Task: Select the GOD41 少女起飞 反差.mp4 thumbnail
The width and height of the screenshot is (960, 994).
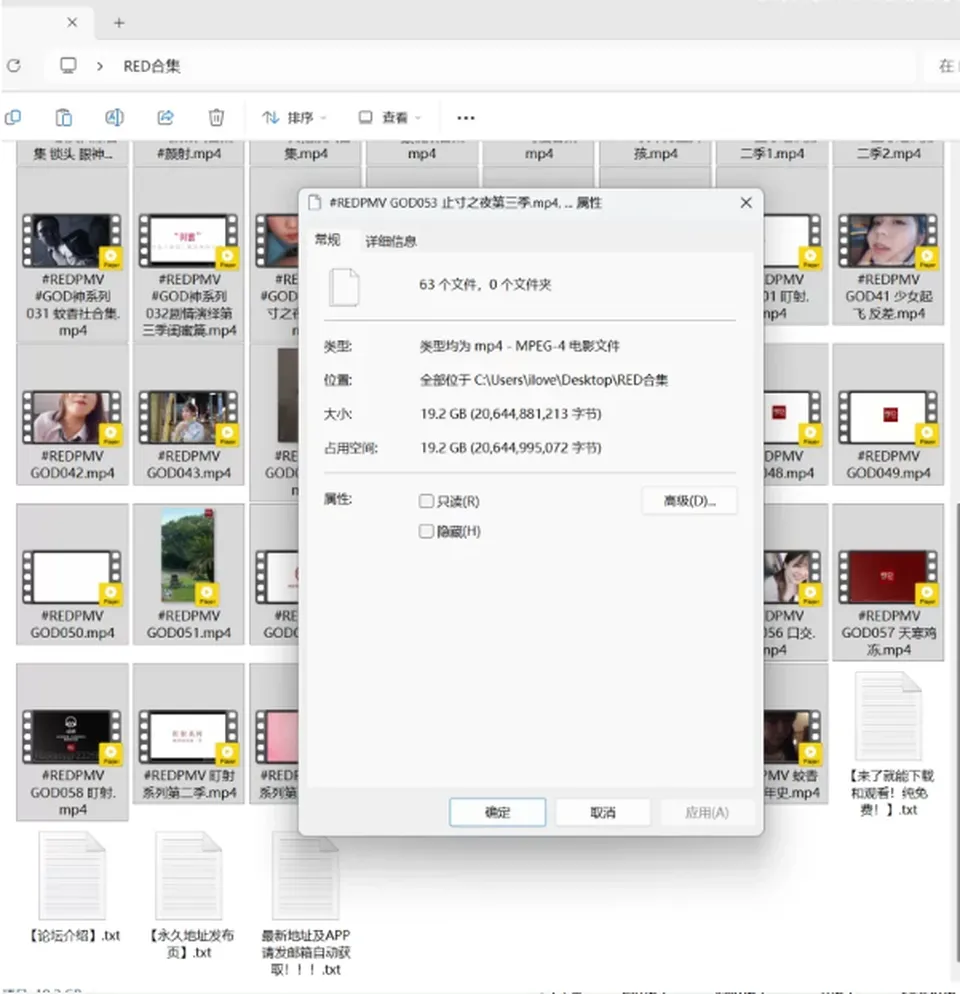Action: 888,240
